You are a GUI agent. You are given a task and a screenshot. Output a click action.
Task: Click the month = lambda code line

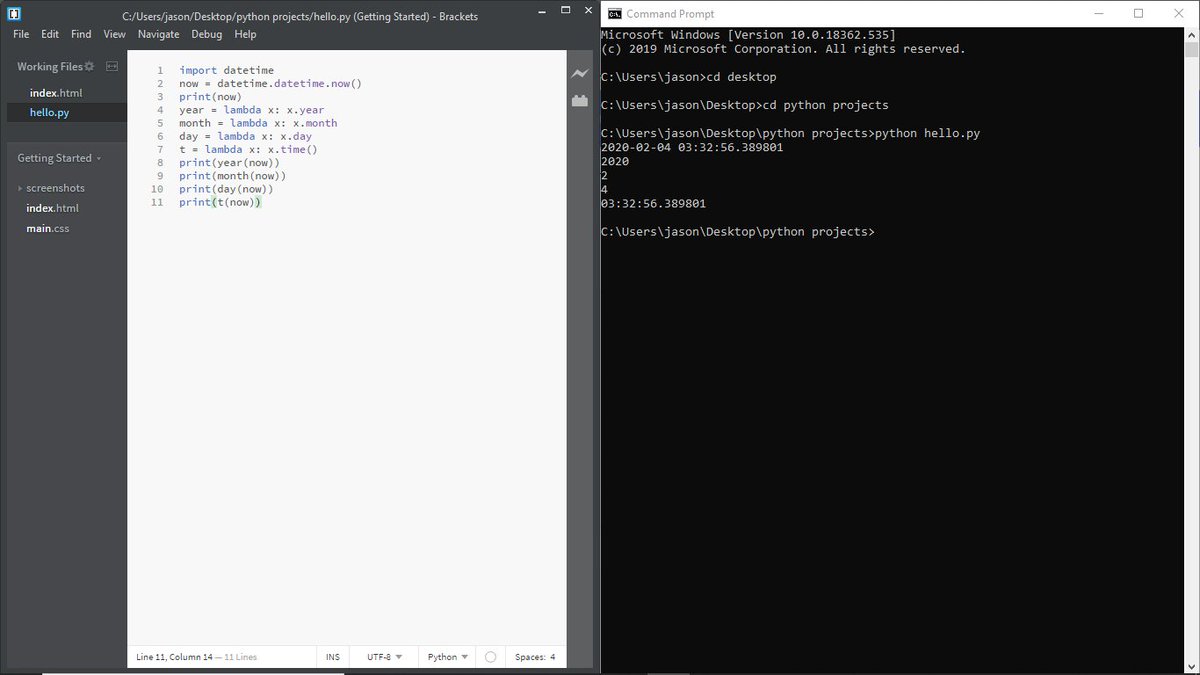(x=258, y=123)
